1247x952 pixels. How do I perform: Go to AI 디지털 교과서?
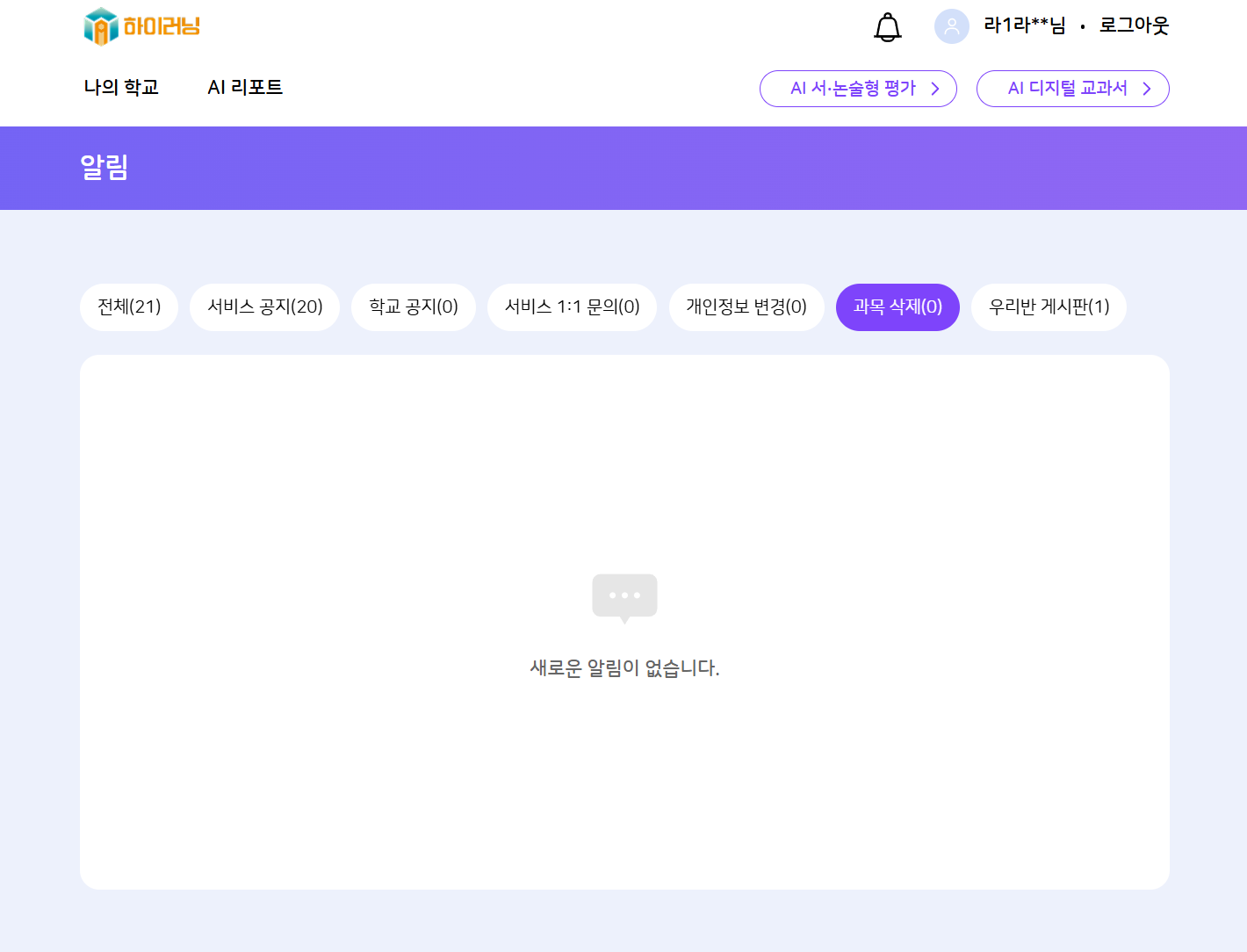[1067, 89]
